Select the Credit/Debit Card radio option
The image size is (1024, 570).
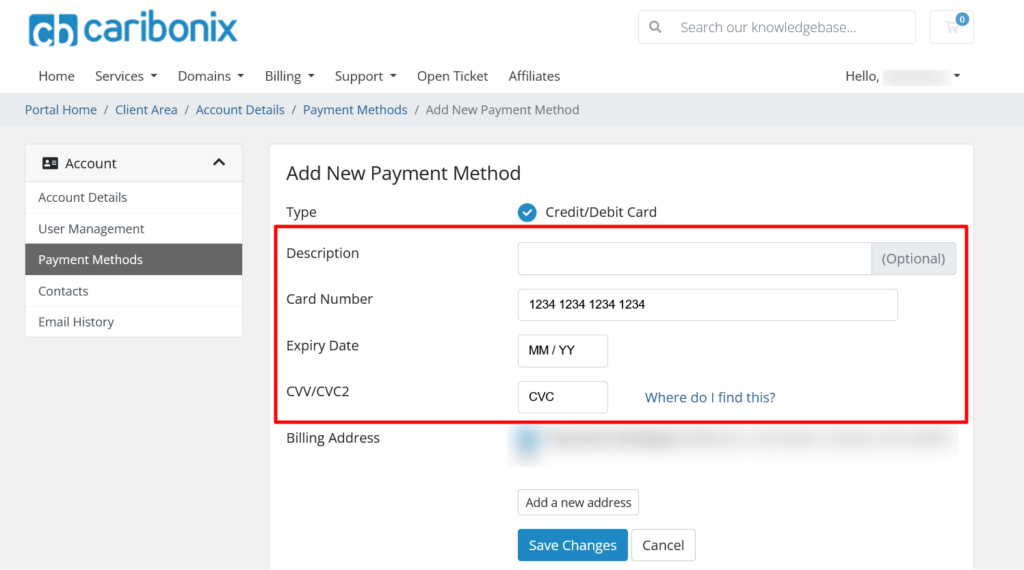point(527,212)
